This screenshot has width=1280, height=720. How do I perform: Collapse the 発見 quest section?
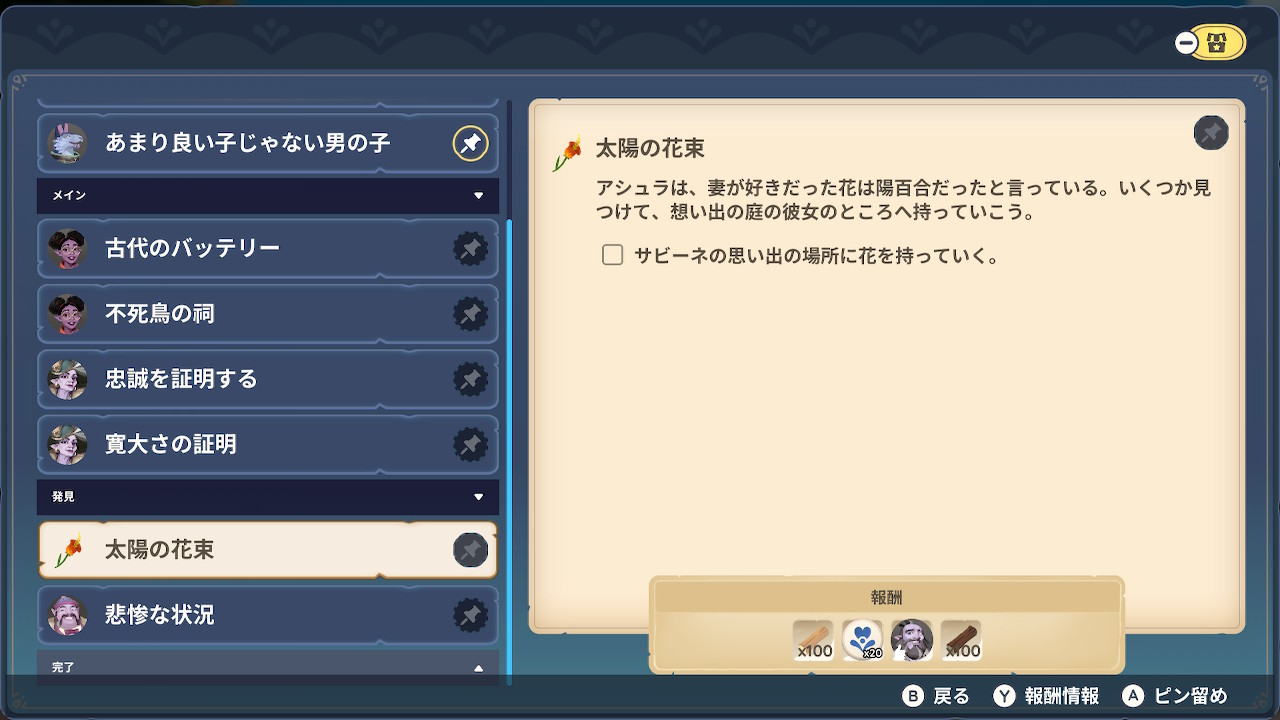[x=478, y=496]
